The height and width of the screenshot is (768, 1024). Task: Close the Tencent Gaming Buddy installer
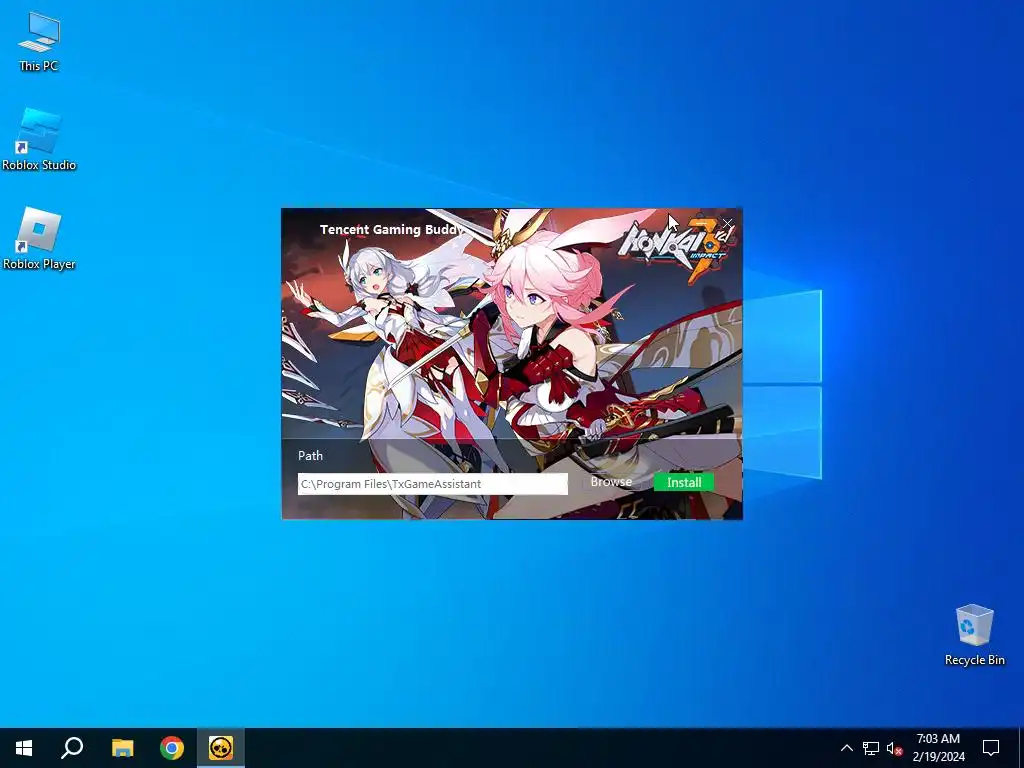[x=727, y=224]
